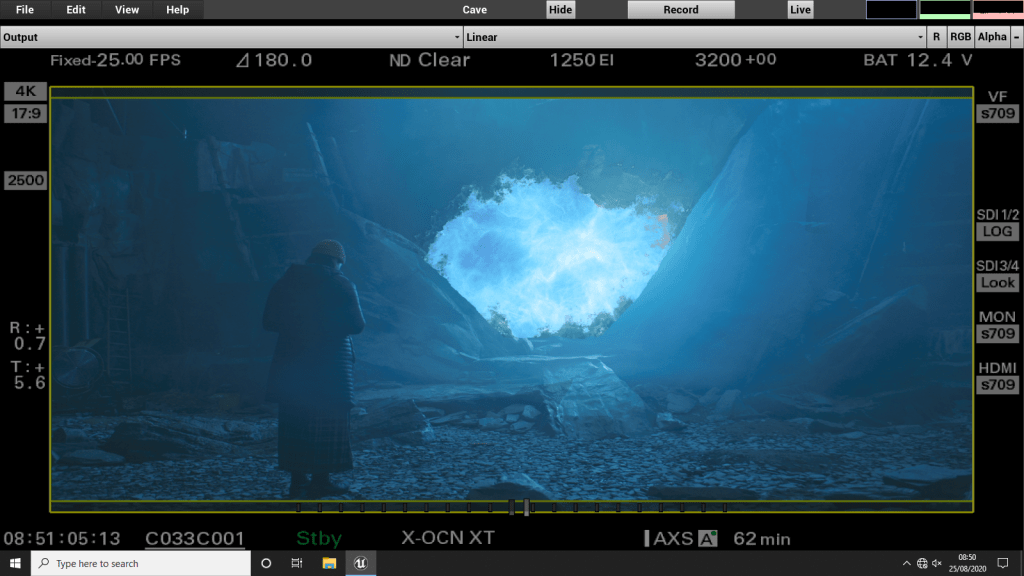Screen dimensions: 1024x576
Task: Click the green waveform scope swatch
Action: (x=944, y=10)
